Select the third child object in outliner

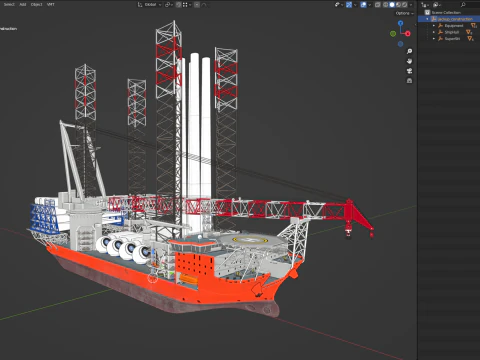tap(452, 39)
